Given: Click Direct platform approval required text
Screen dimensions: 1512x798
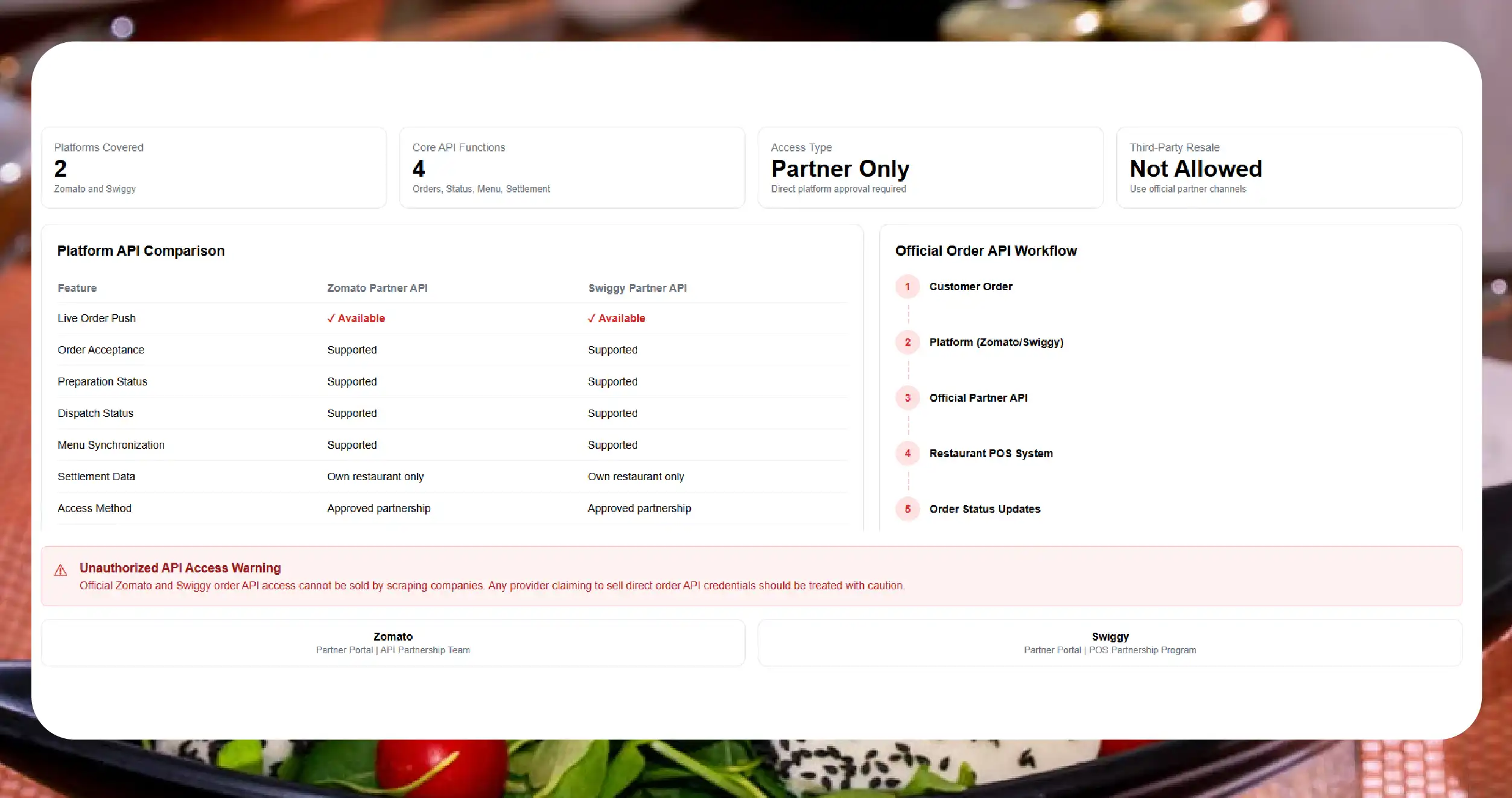Looking at the screenshot, I should [838, 189].
